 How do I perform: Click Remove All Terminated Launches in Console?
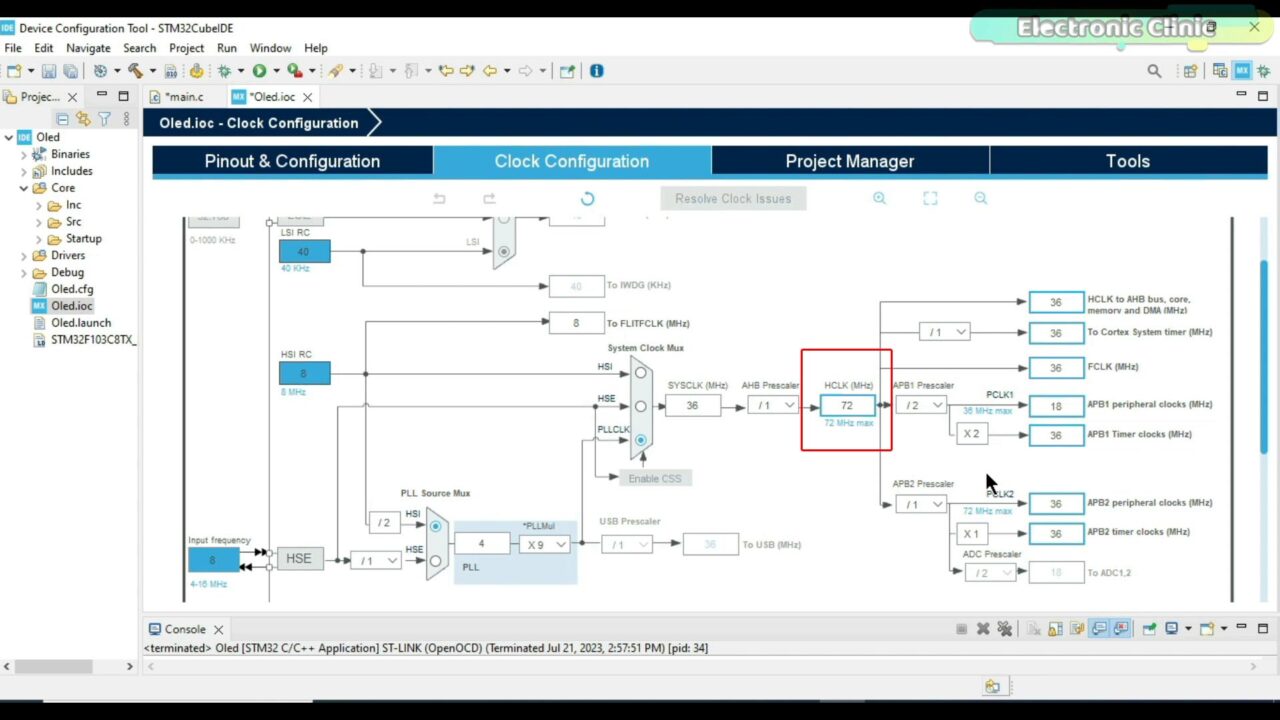(1004, 629)
